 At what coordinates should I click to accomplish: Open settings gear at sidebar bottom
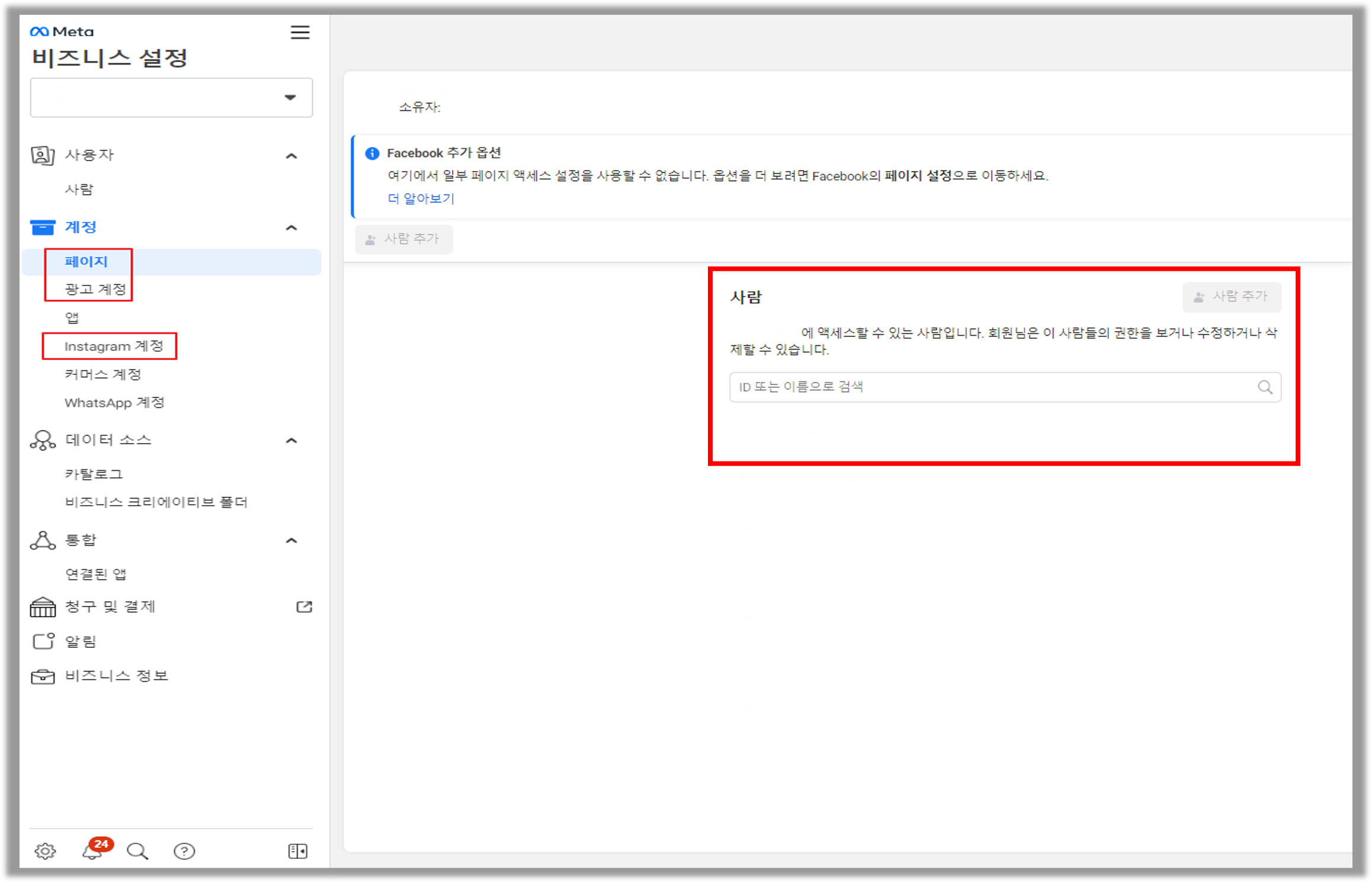pyautogui.click(x=45, y=851)
